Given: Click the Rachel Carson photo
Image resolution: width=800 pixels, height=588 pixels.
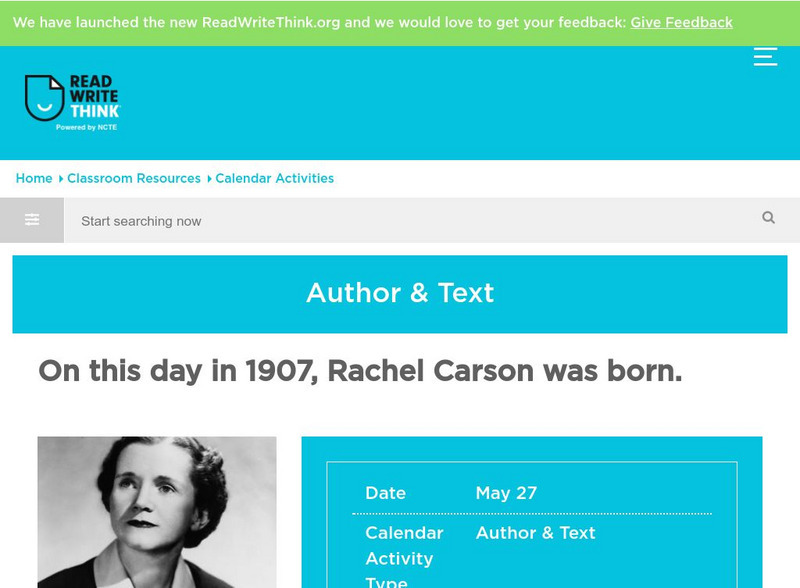Looking at the screenshot, I should point(157,512).
